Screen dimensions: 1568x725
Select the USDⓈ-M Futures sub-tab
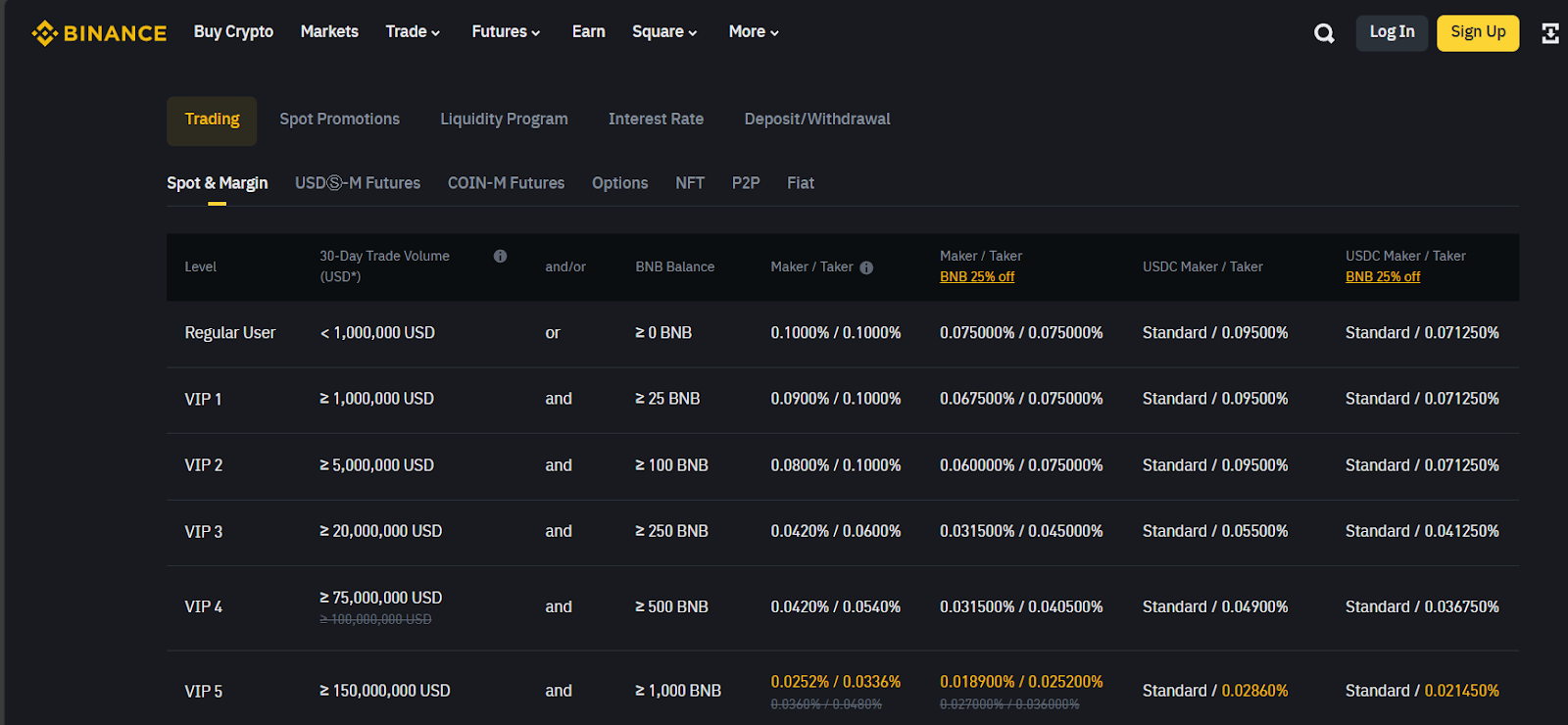point(358,183)
